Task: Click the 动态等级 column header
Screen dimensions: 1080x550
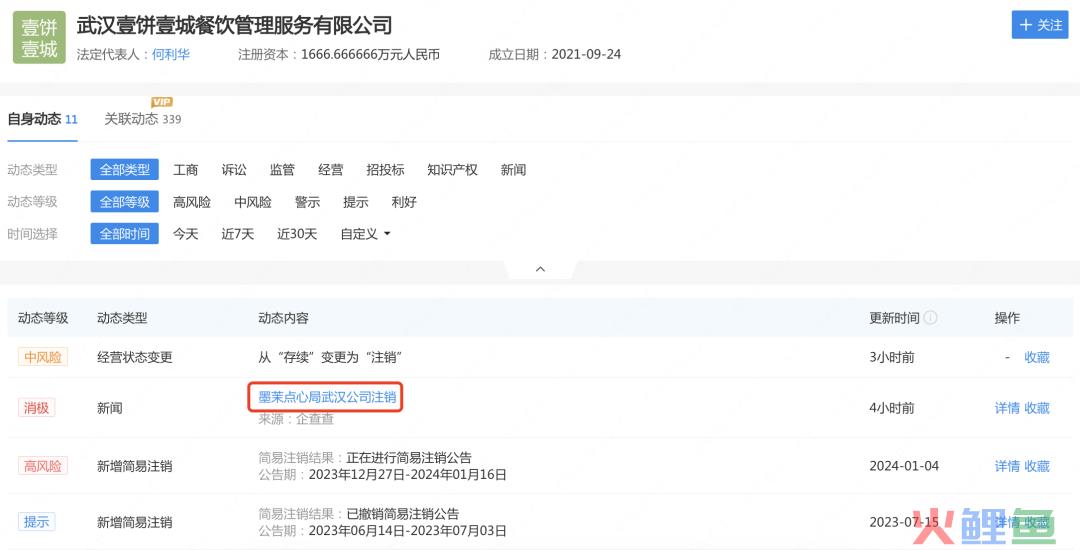Action: 43,318
